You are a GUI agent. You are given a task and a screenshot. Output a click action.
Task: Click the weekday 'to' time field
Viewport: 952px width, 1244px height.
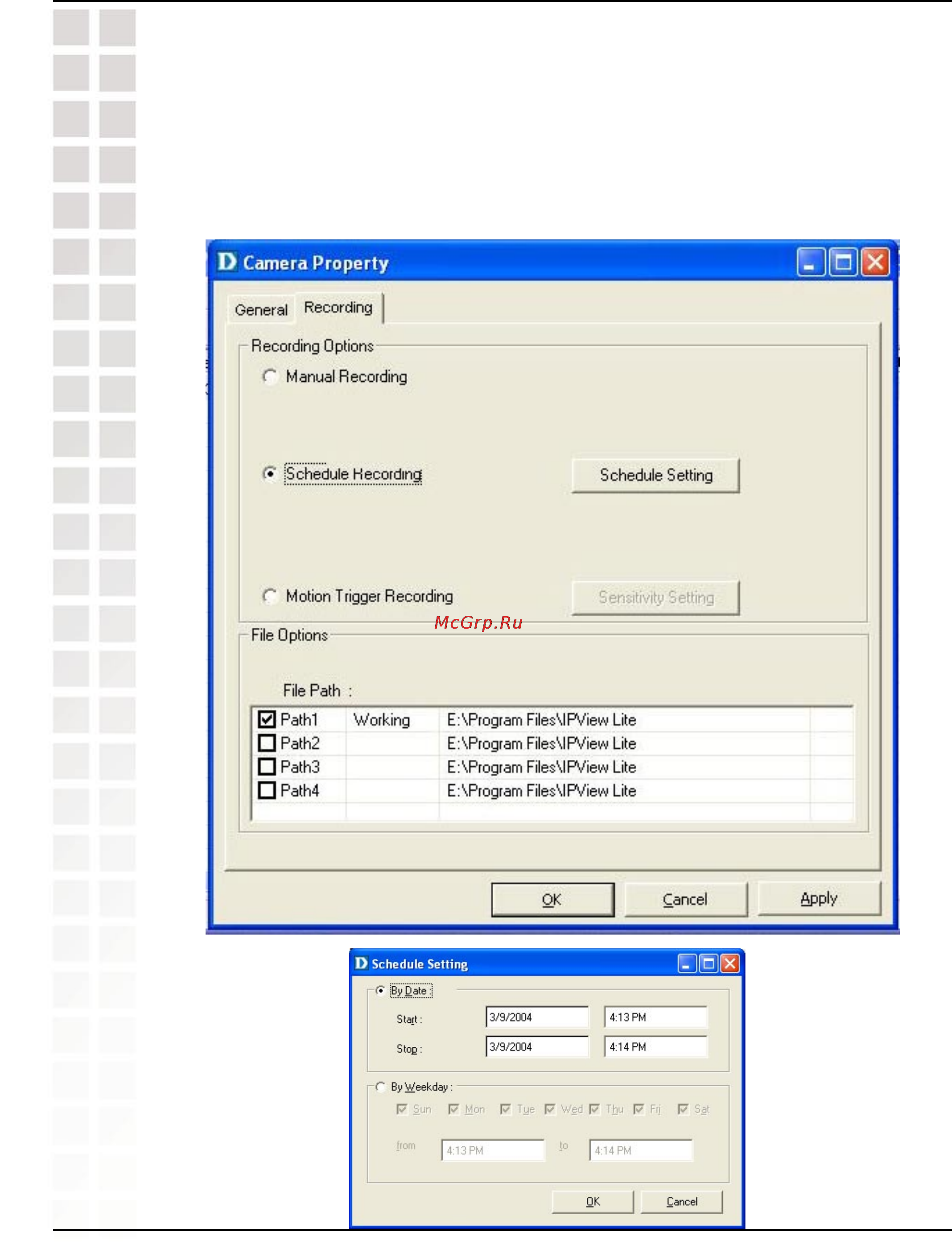[x=641, y=1150]
